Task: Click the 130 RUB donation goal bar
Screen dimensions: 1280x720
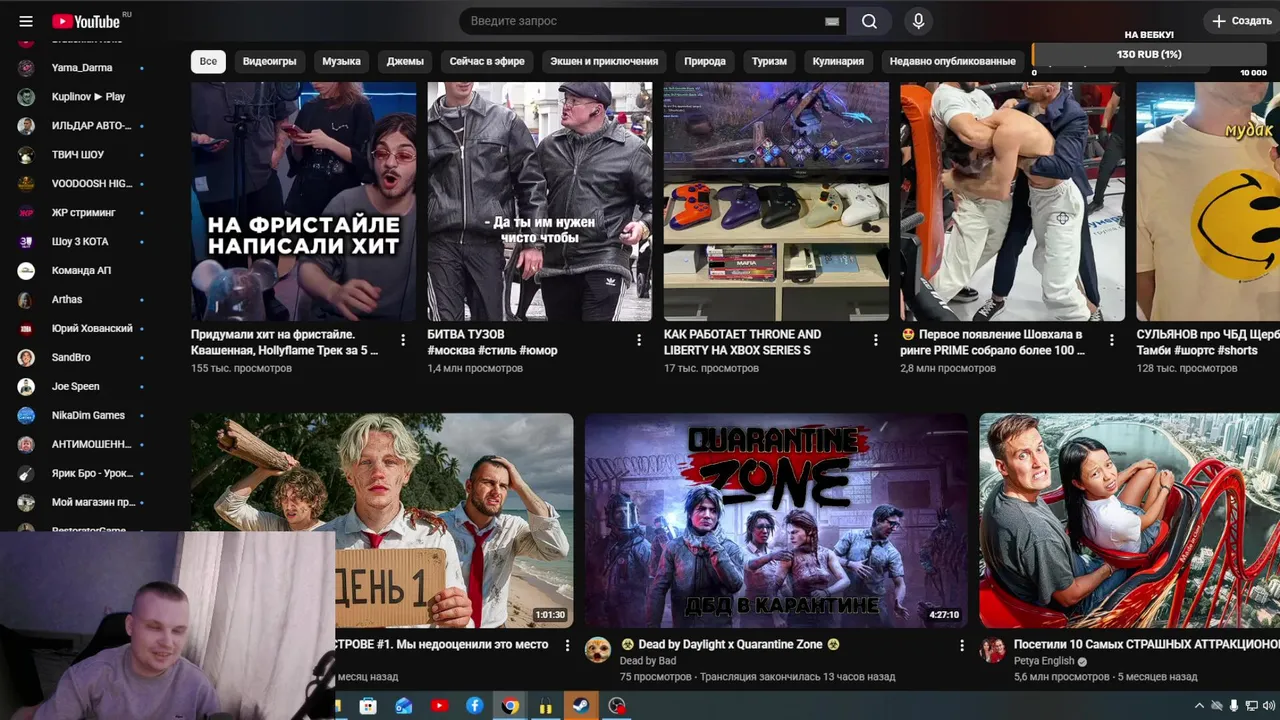Action: pos(1149,54)
